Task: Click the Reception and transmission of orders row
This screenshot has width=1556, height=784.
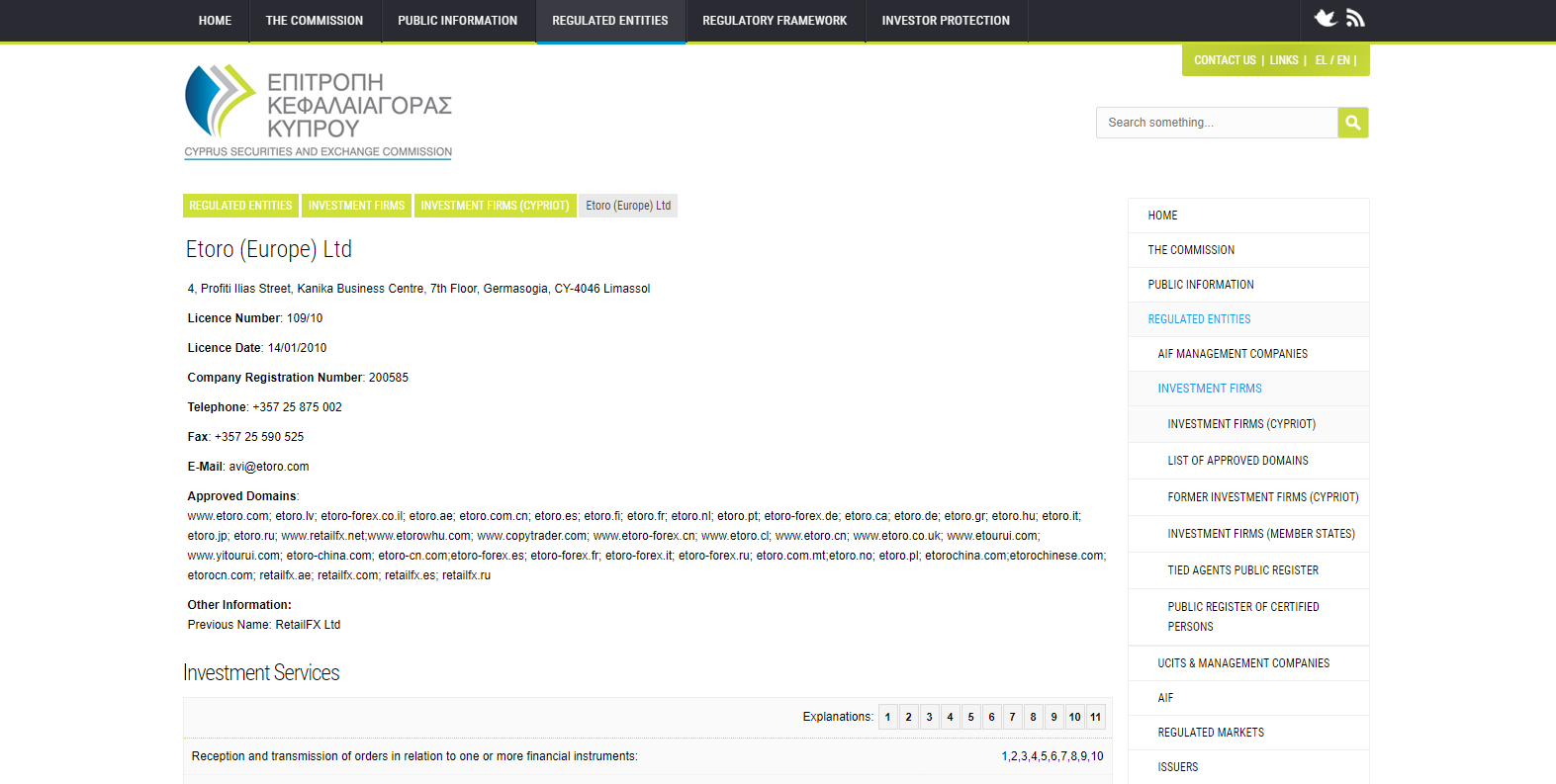Action: (648, 756)
